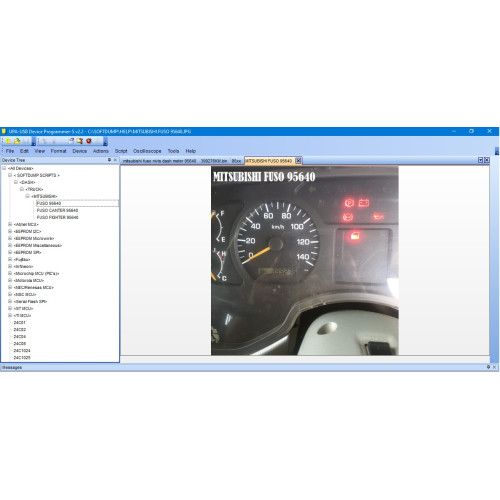Click the red chip toolbar icon
The width and height of the screenshot is (500, 500).
(89, 141)
